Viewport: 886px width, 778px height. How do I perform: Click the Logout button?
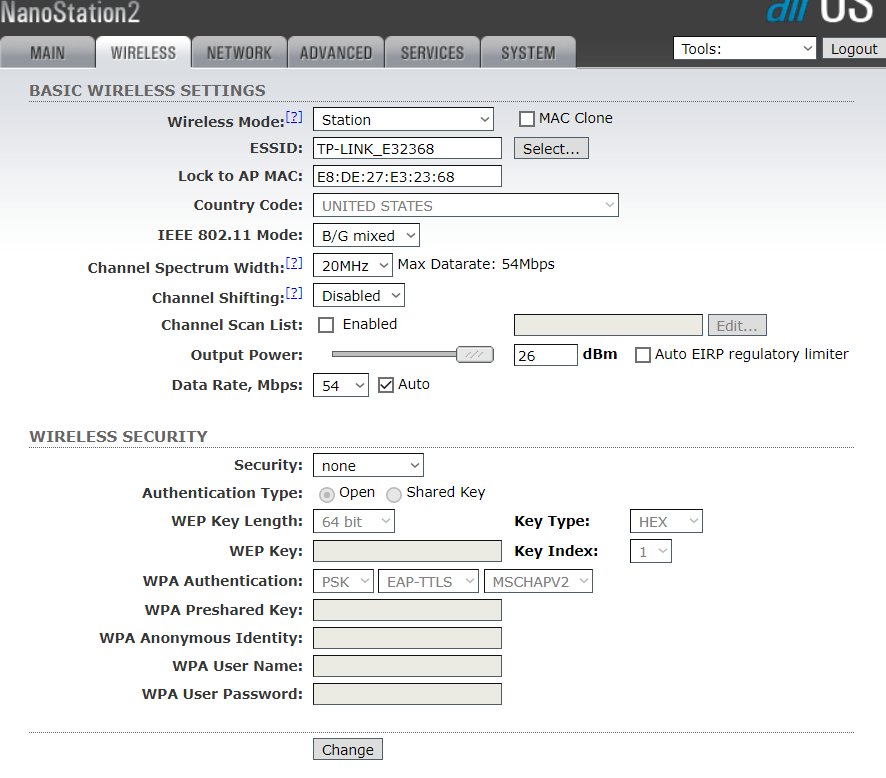point(854,49)
